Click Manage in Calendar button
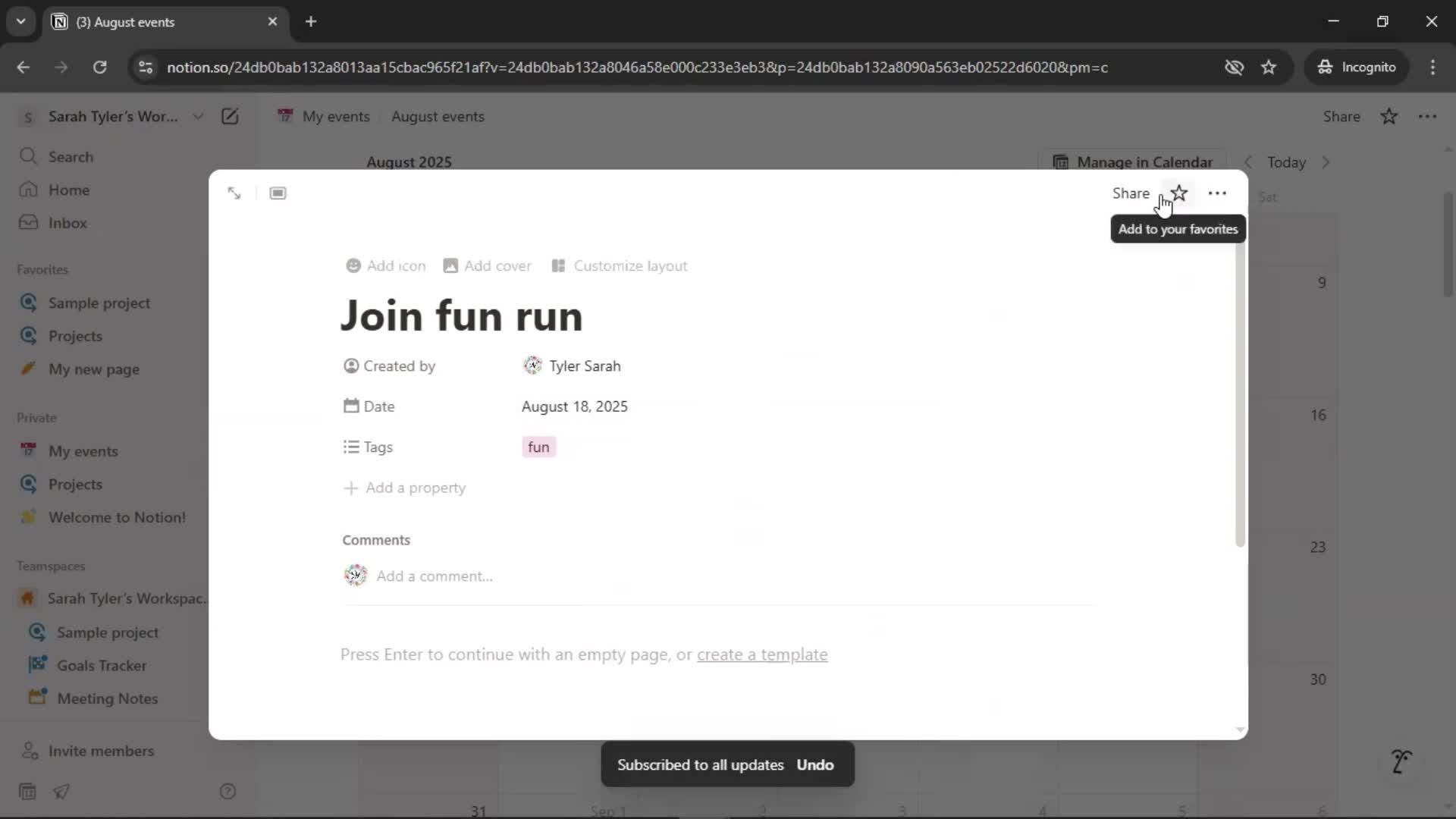The height and width of the screenshot is (819, 1456). click(1133, 162)
